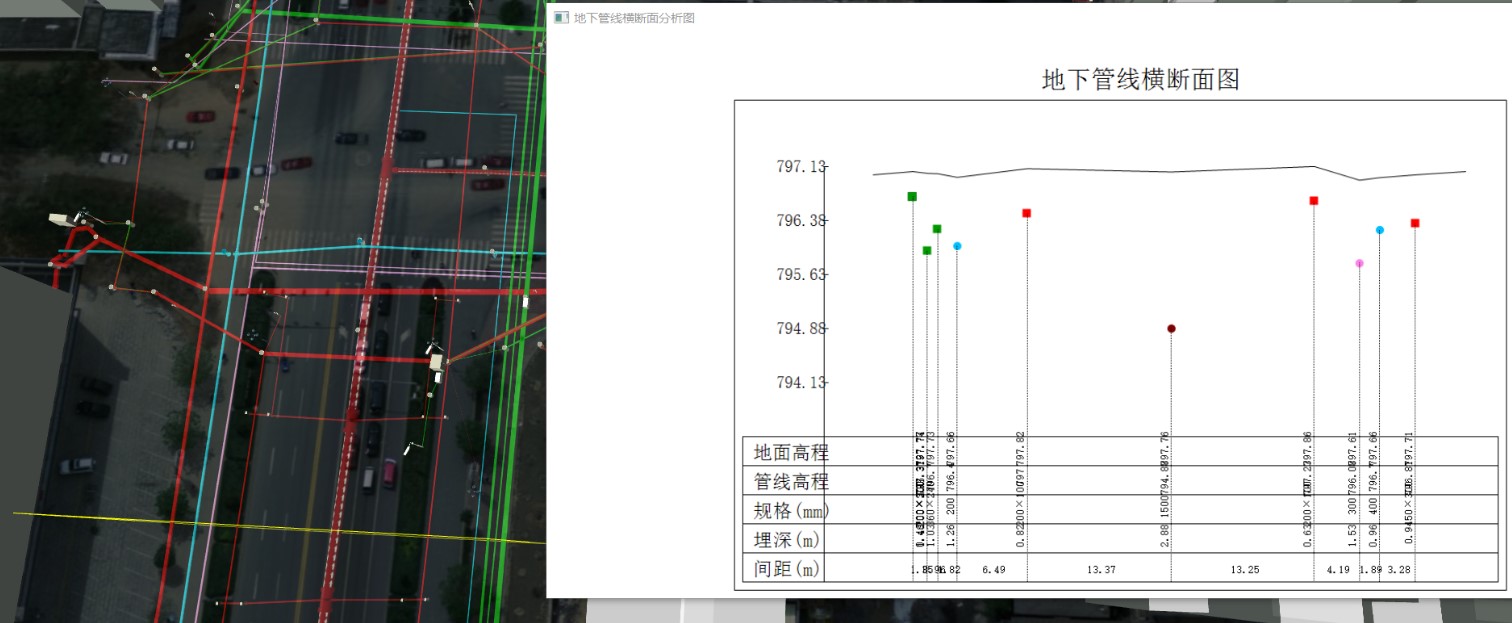
Task: Select the 地面高程 row header
Action: pyautogui.click(x=791, y=453)
